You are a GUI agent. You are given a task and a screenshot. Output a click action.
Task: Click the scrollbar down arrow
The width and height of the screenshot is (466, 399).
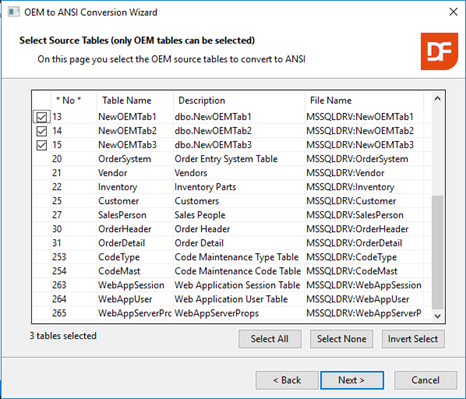tap(437, 316)
